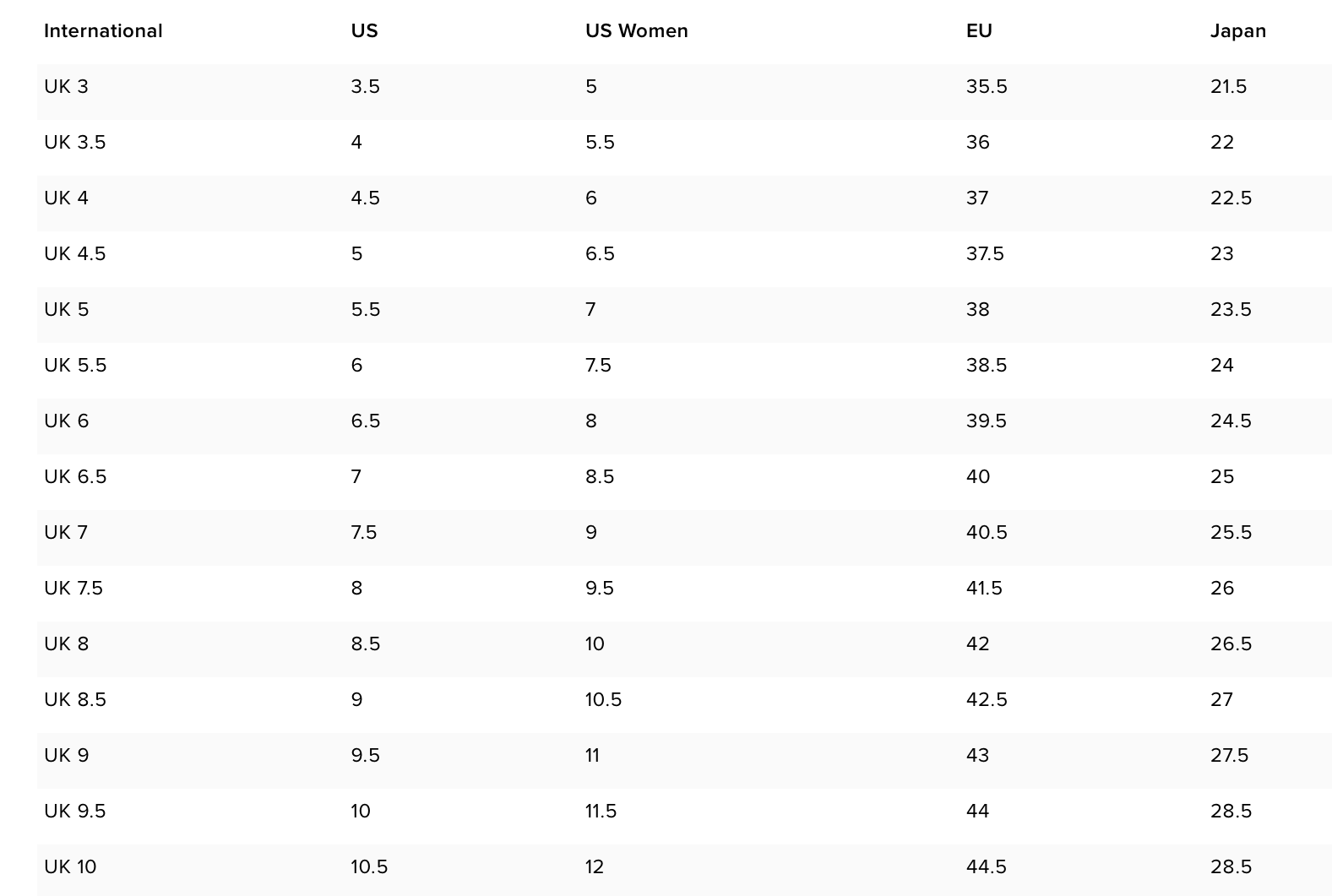Screen dimensions: 1332x896
Task: Click the US column header
Action: (364, 31)
